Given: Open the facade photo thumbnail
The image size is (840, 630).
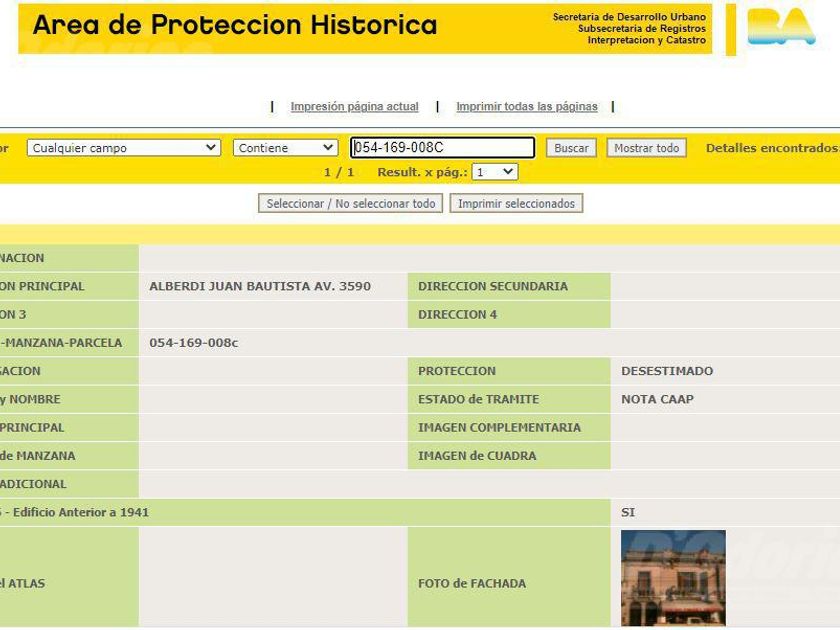Looking at the screenshot, I should pyautogui.click(x=673, y=578).
